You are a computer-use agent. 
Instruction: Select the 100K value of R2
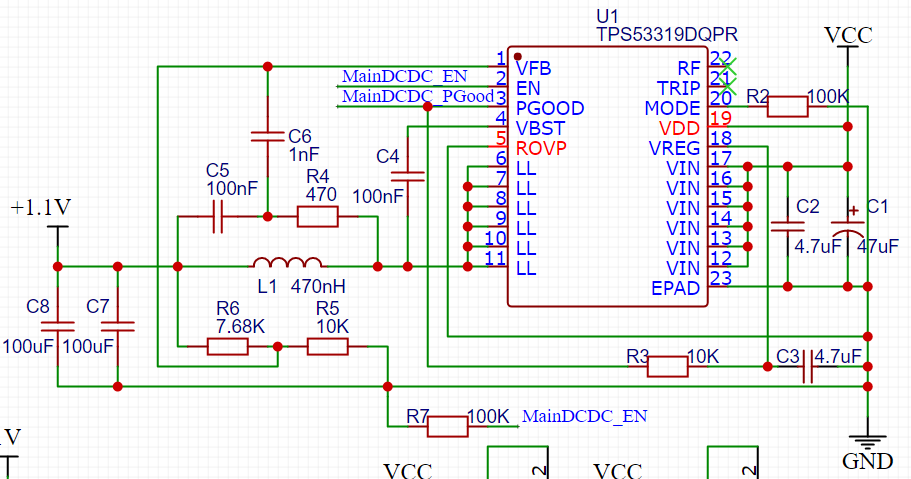tap(828, 96)
